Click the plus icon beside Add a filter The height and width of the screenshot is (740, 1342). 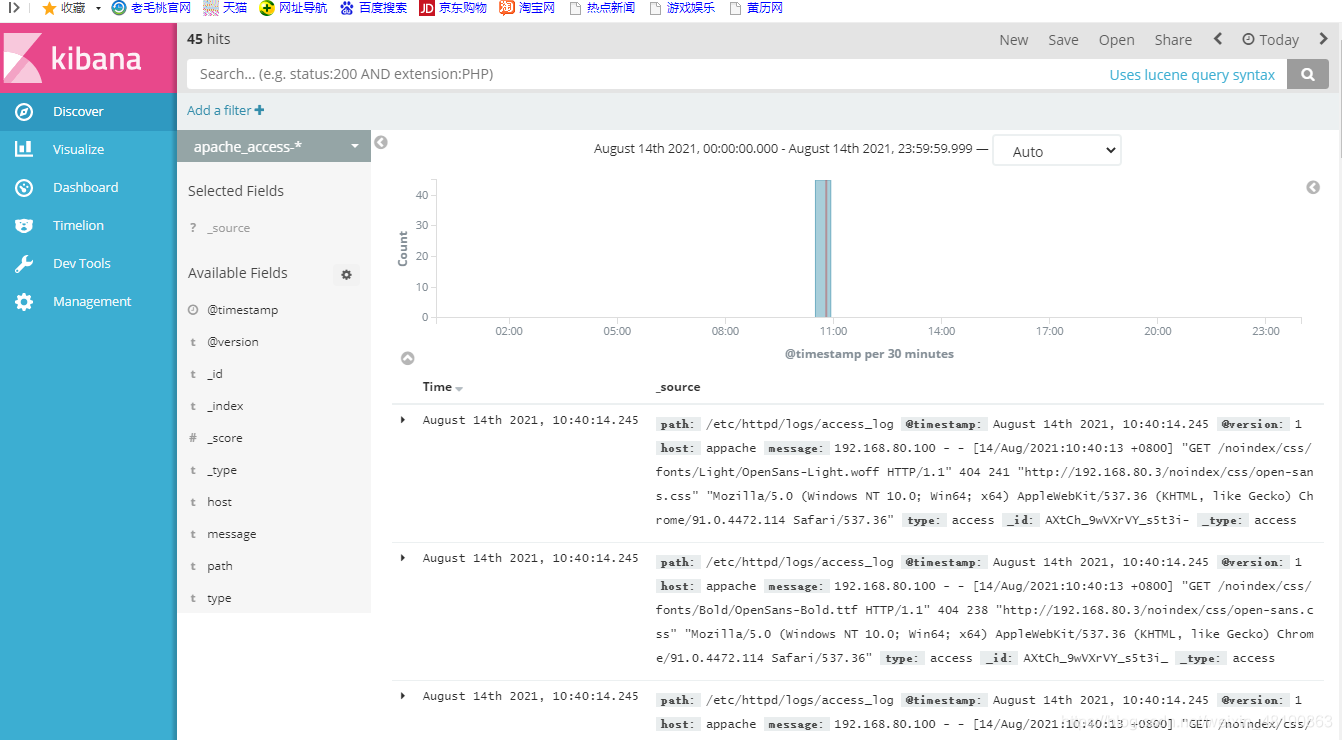[x=260, y=110]
